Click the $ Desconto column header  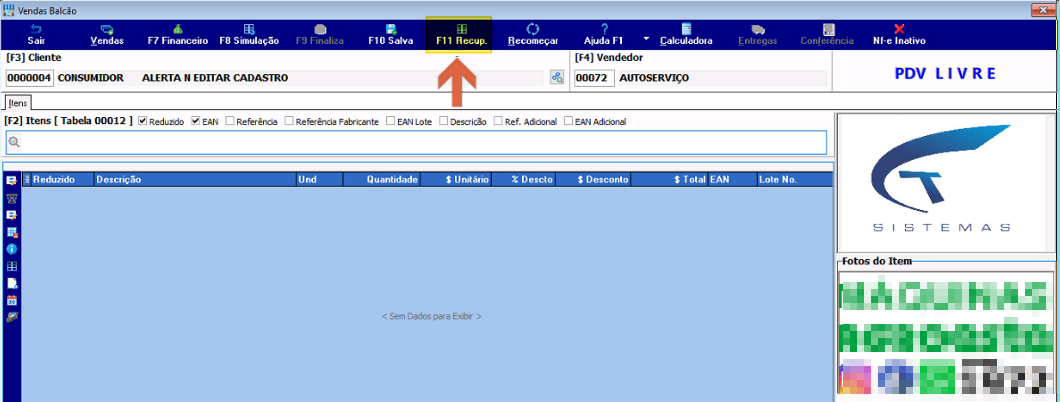click(594, 180)
